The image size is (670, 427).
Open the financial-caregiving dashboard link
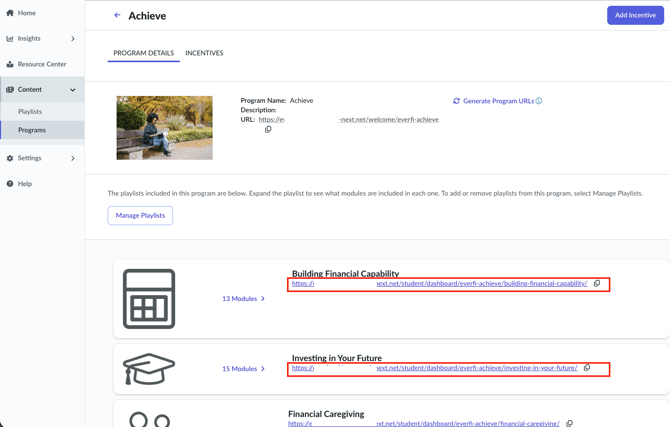coord(424,424)
